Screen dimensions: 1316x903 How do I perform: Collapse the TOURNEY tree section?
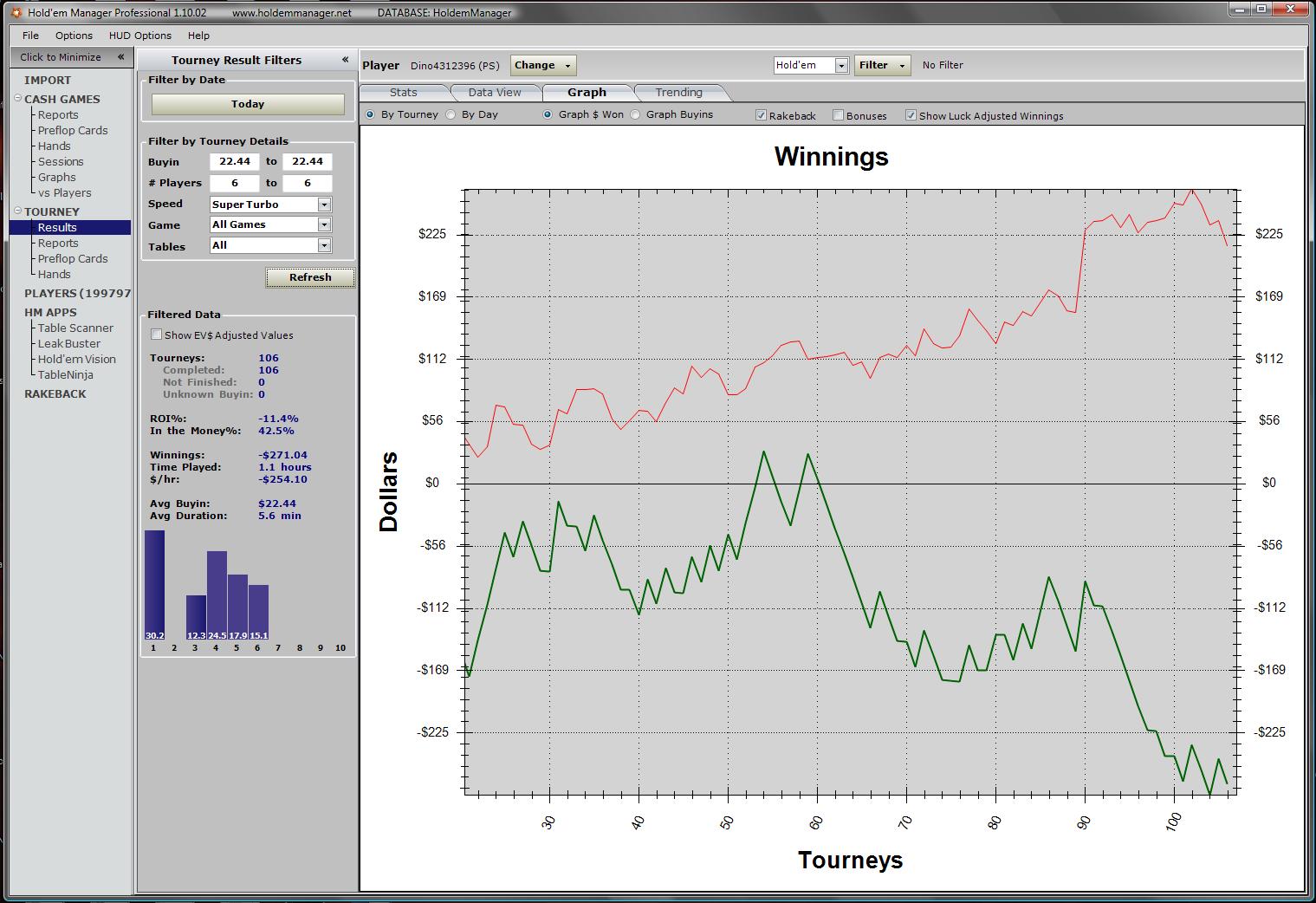18,211
